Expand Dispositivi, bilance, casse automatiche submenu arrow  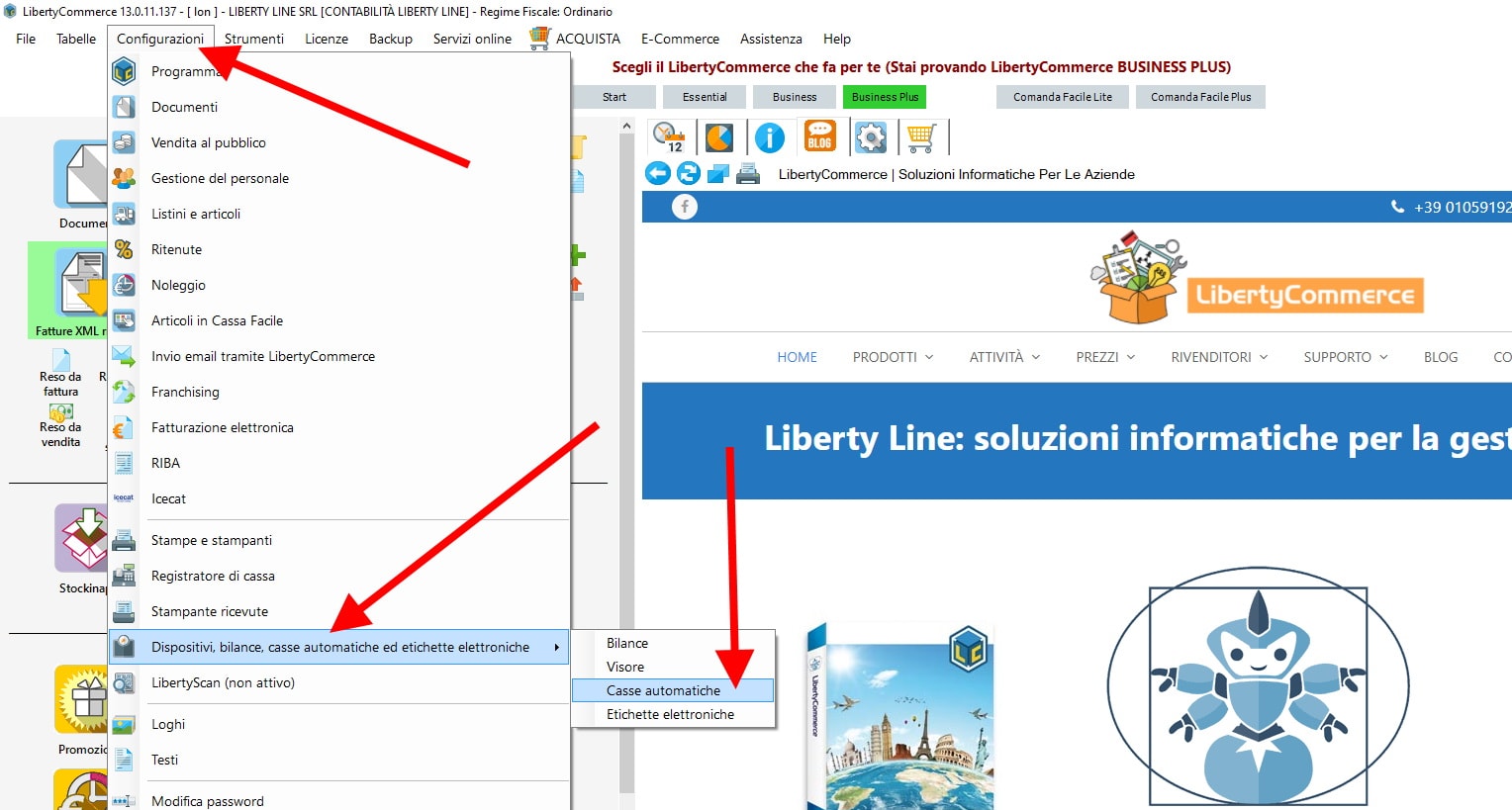(557, 648)
